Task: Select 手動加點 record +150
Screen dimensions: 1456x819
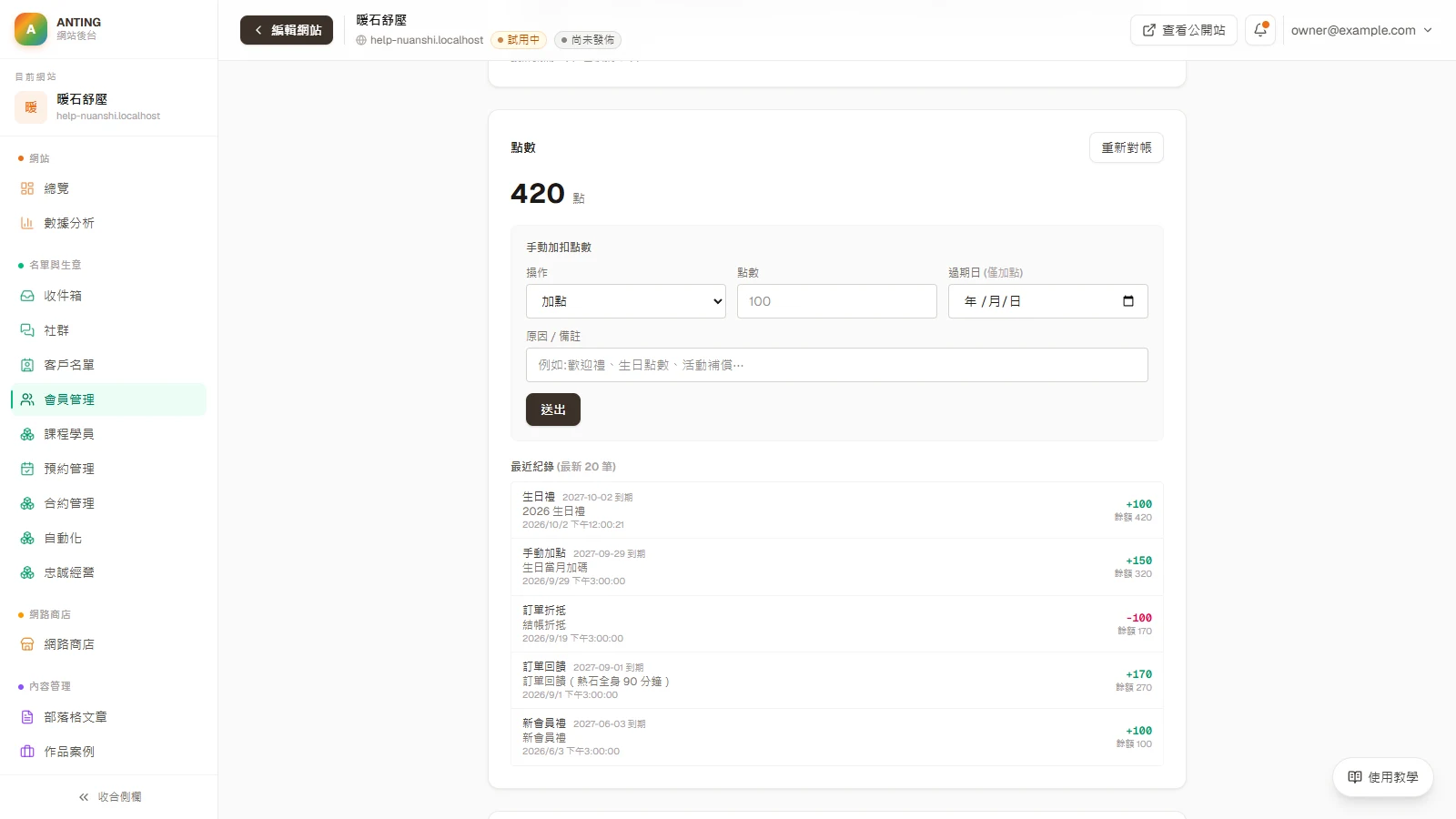Action: pos(837,567)
